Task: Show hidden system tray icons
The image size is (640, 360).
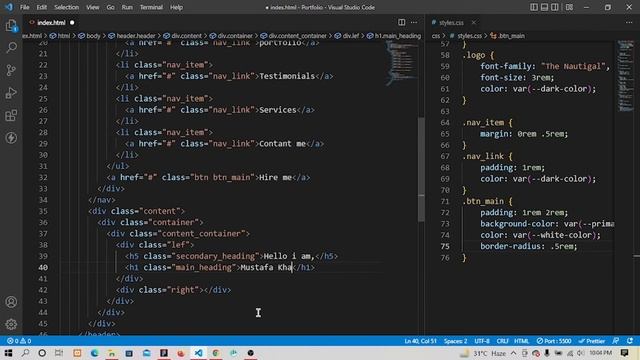Action: (x=513, y=353)
